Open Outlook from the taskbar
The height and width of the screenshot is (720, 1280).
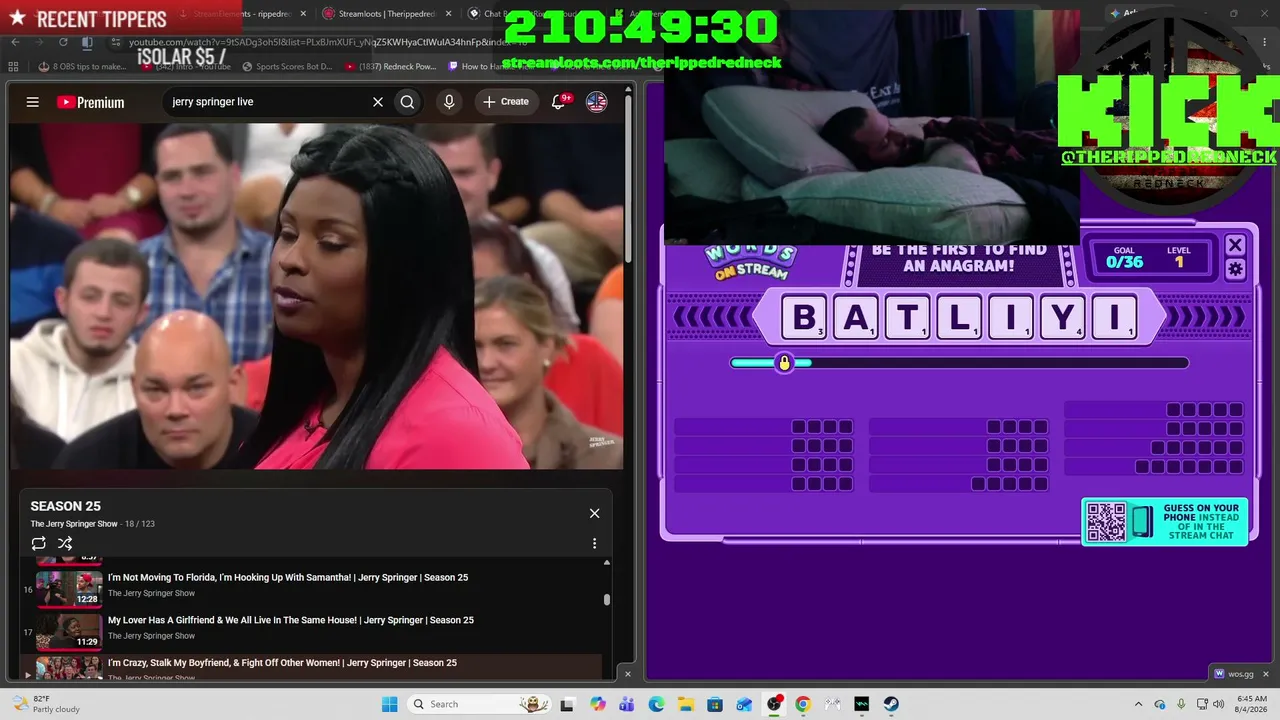pos(744,704)
